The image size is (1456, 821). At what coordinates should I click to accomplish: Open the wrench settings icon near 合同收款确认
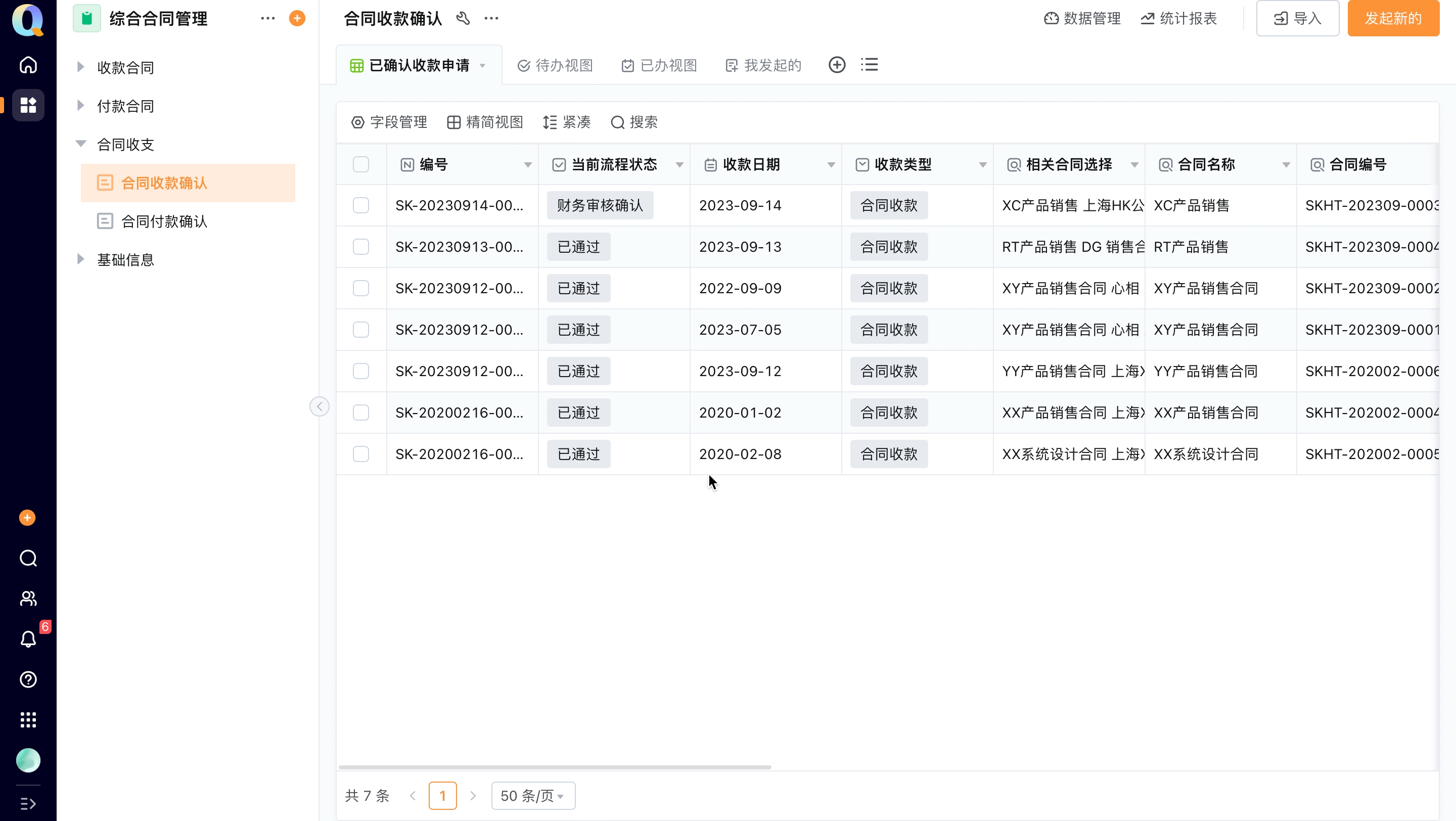463,19
